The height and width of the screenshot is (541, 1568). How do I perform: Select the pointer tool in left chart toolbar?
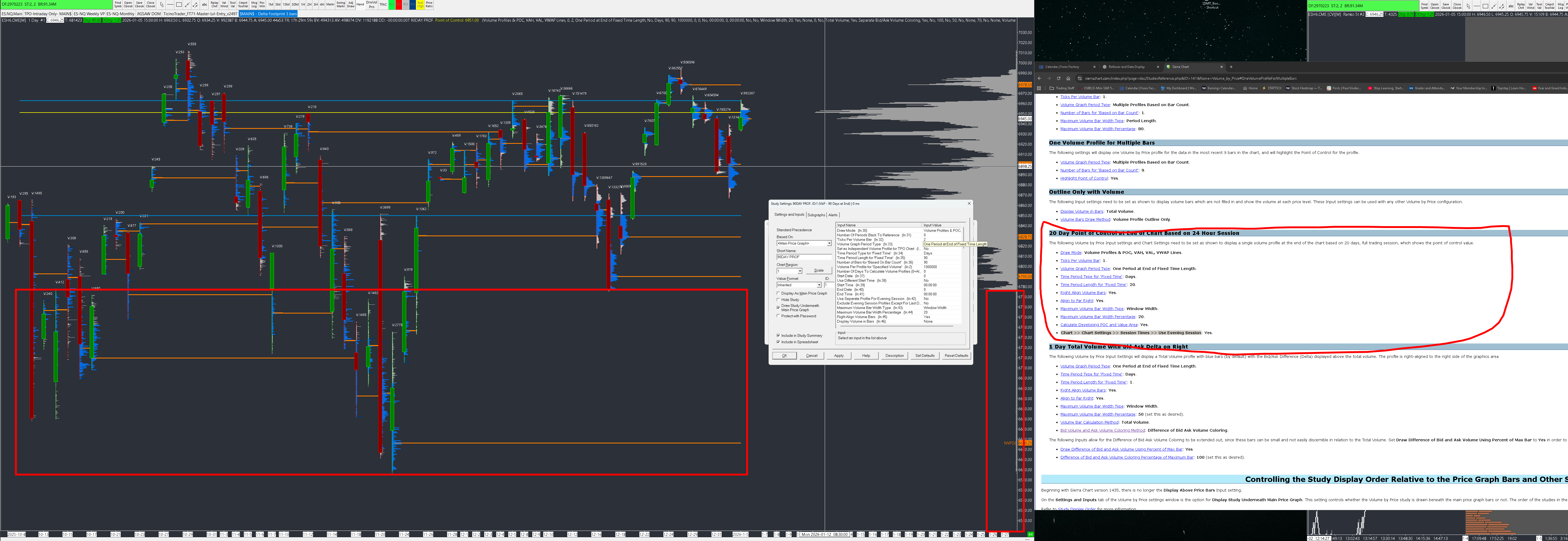pos(162,4)
